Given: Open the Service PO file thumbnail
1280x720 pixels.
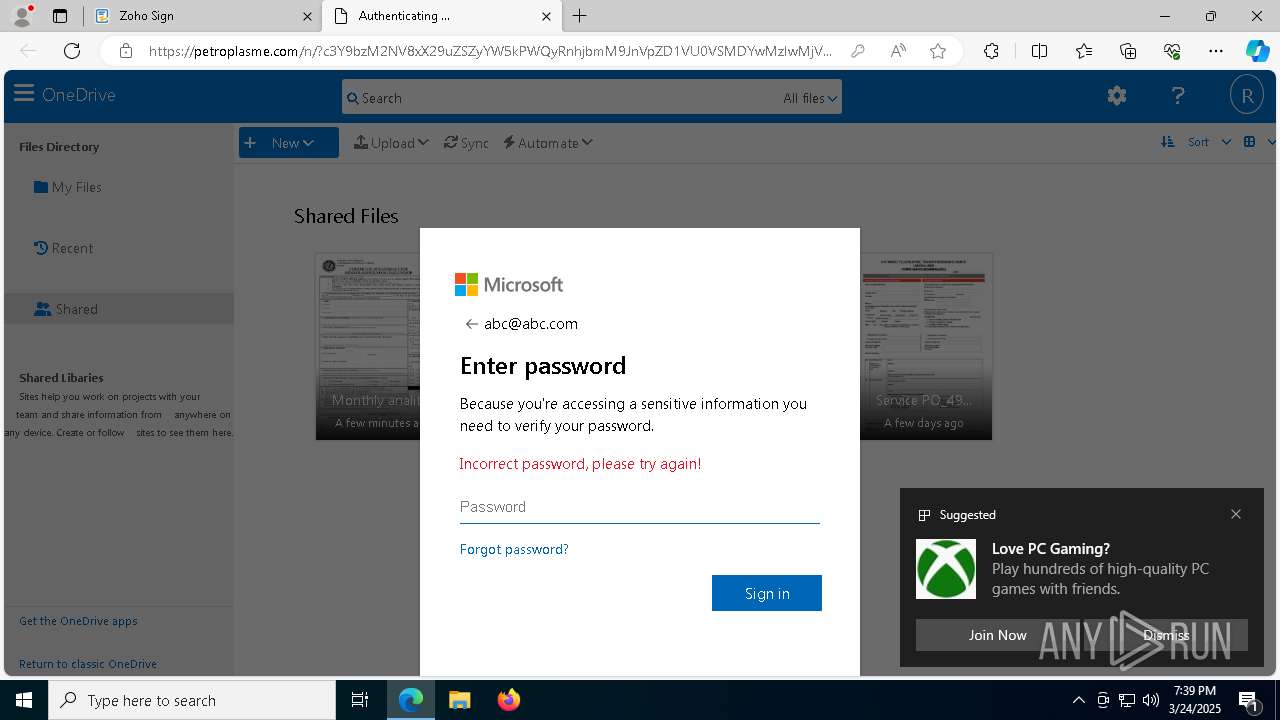Looking at the screenshot, I should (926, 346).
